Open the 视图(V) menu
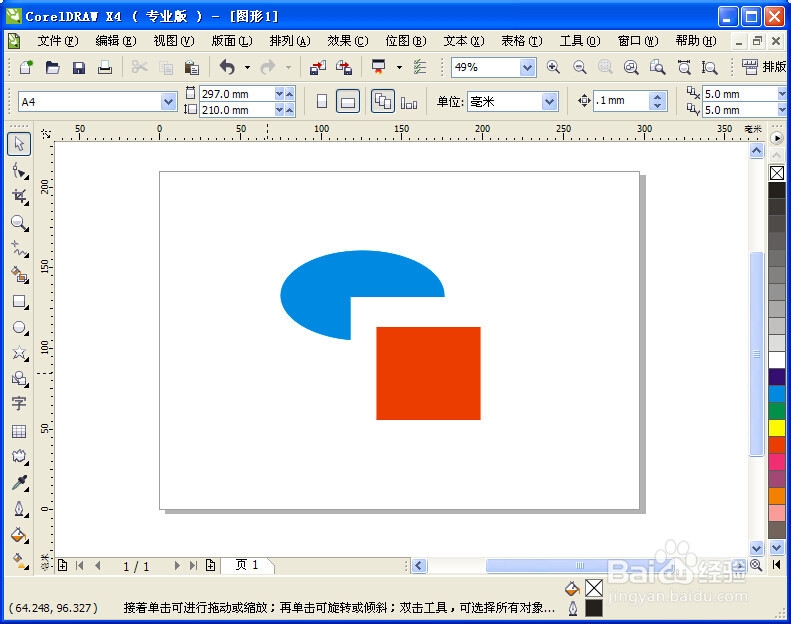The height and width of the screenshot is (624, 791). pyautogui.click(x=174, y=41)
